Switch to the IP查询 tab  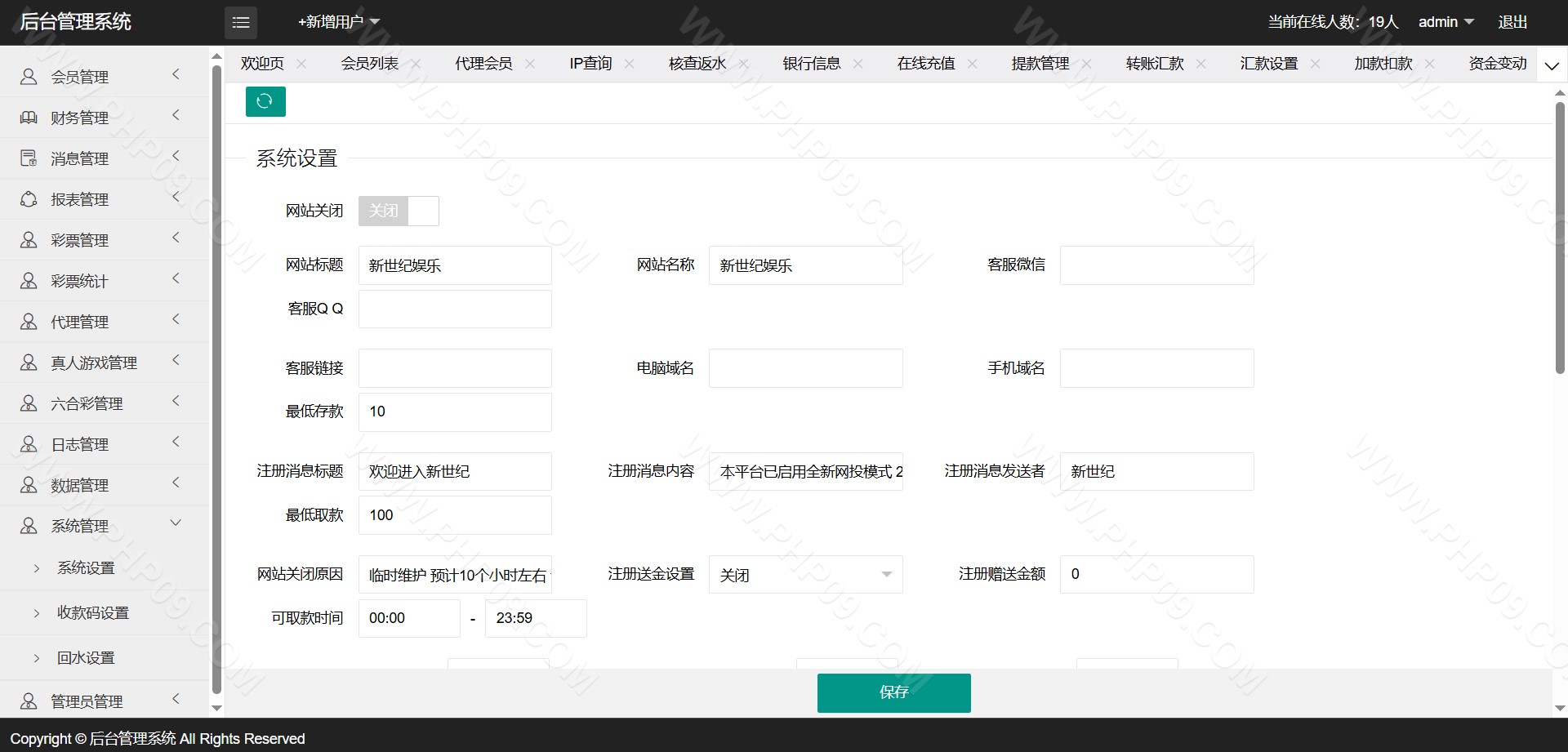click(x=590, y=64)
